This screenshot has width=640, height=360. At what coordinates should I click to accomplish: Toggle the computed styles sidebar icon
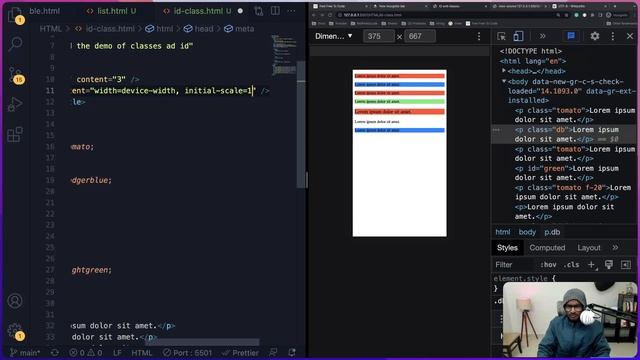(x=626, y=265)
